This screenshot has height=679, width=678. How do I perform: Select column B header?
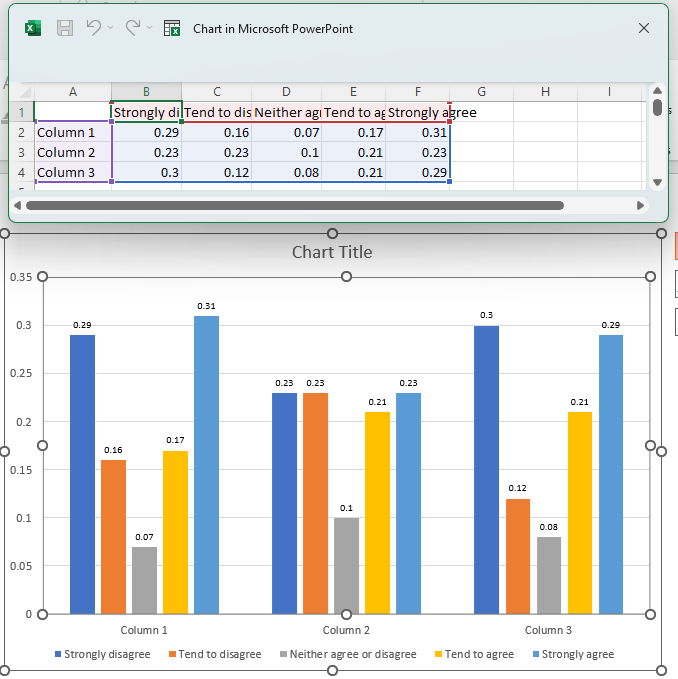tap(146, 92)
